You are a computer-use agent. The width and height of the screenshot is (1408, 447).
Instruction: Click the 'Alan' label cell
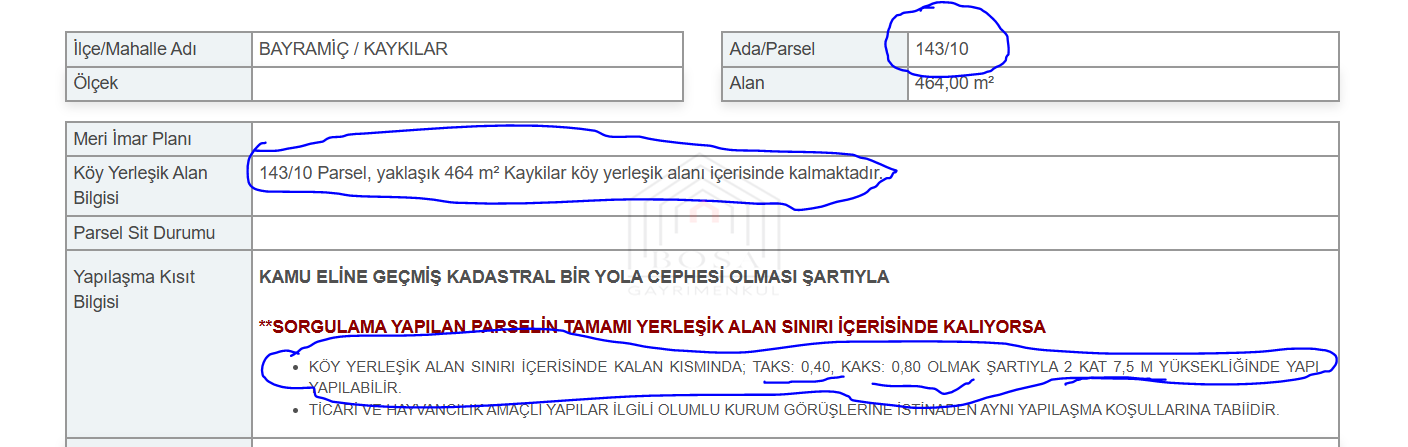click(814, 83)
